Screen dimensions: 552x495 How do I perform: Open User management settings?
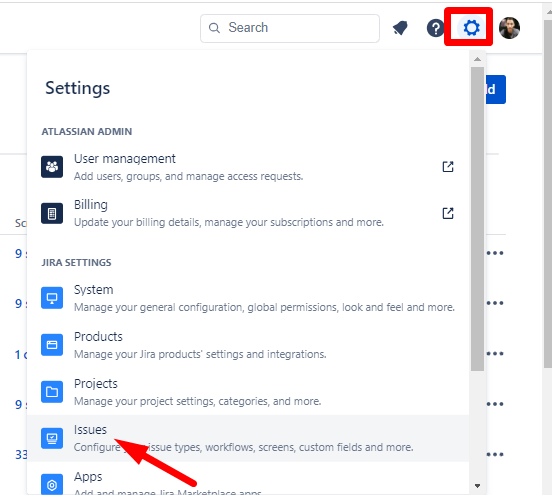click(x=247, y=167)
